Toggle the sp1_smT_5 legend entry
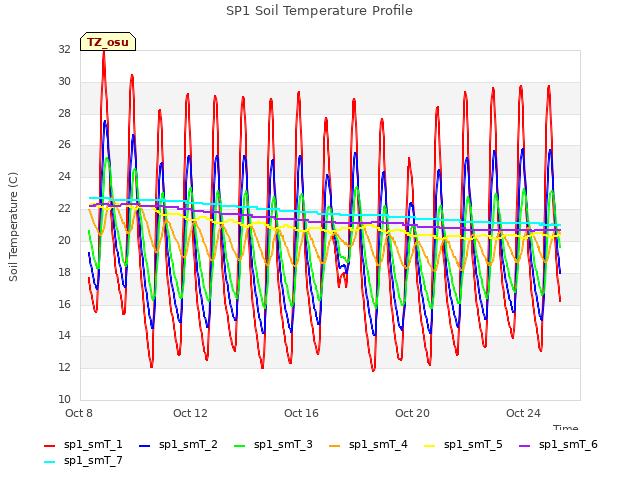 click(x=464, y=444)
